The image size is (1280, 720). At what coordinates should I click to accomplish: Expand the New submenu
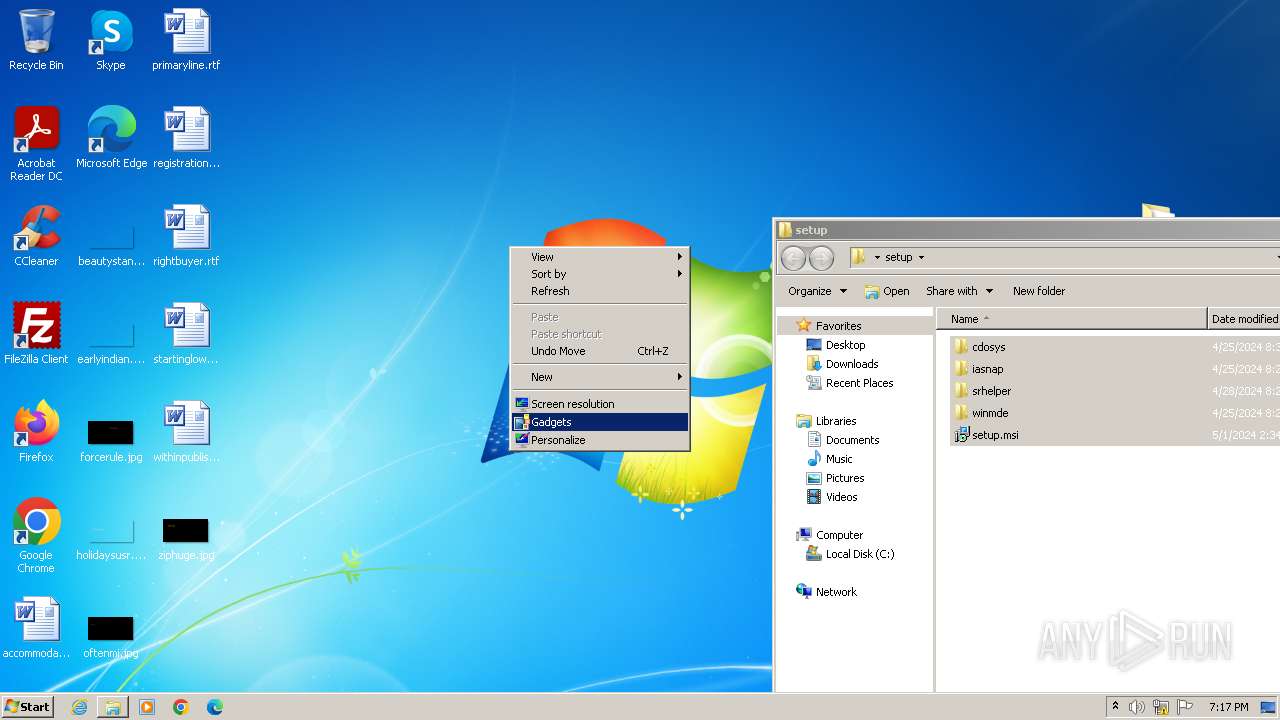pyautogui.click(x=600, y=377)
